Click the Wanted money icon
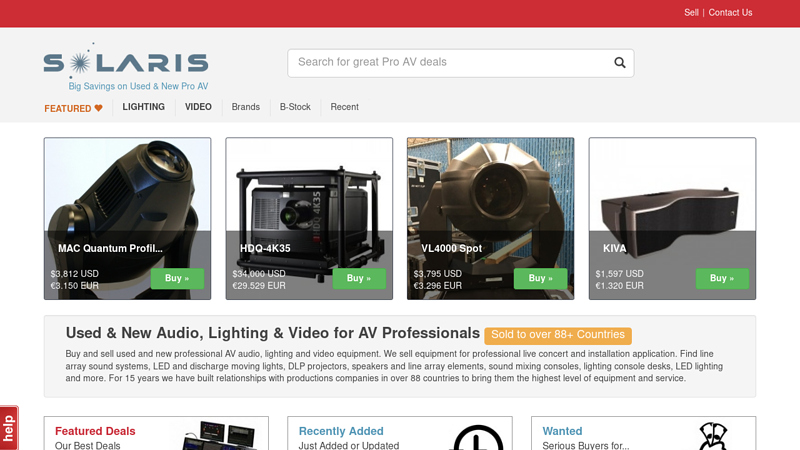The height and width of the screenshot is (450, 800). click(713, 436)
